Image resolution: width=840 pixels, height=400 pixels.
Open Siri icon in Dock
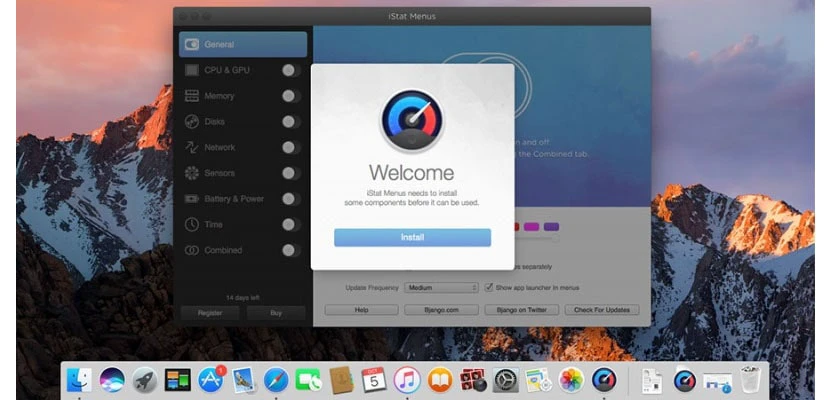click(112, 380)
